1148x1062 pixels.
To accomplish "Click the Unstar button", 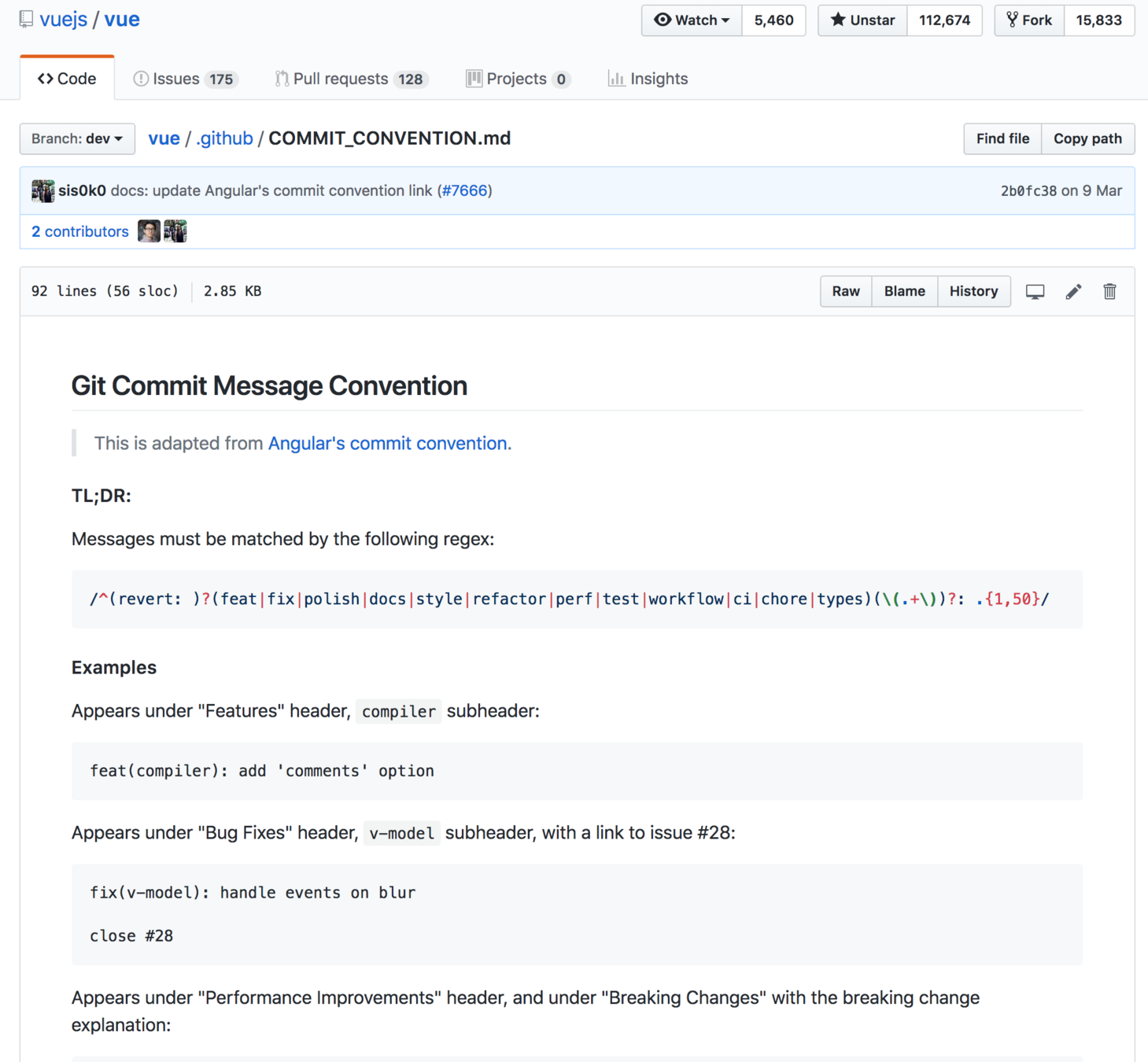I will [862, 20].
